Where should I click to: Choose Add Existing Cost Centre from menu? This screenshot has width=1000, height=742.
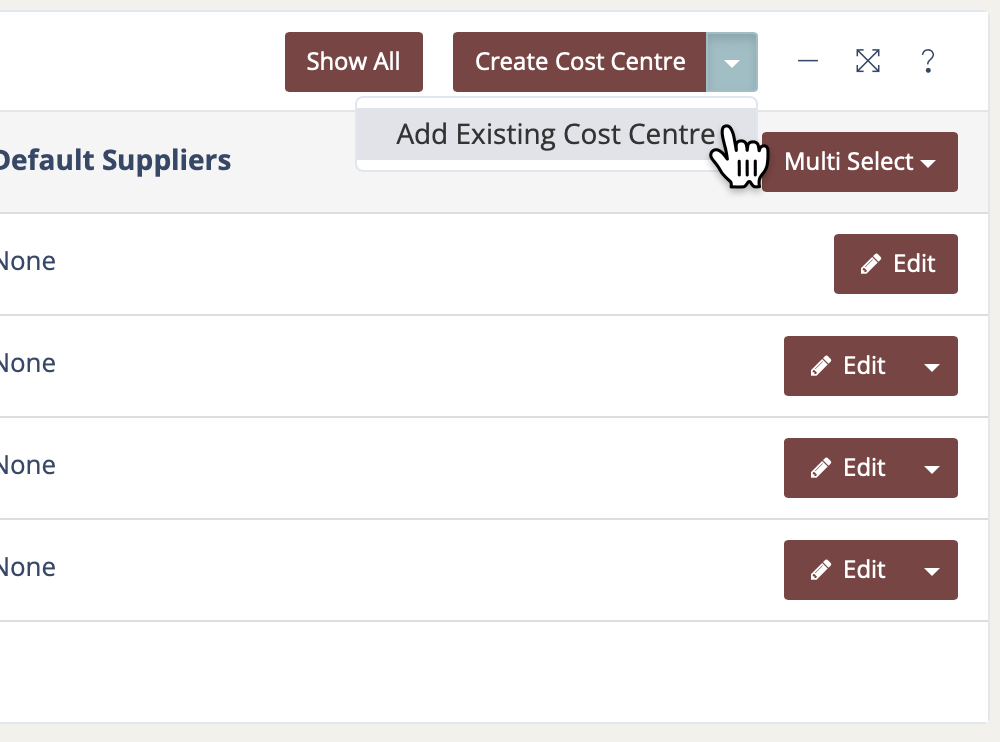[555, 134]
